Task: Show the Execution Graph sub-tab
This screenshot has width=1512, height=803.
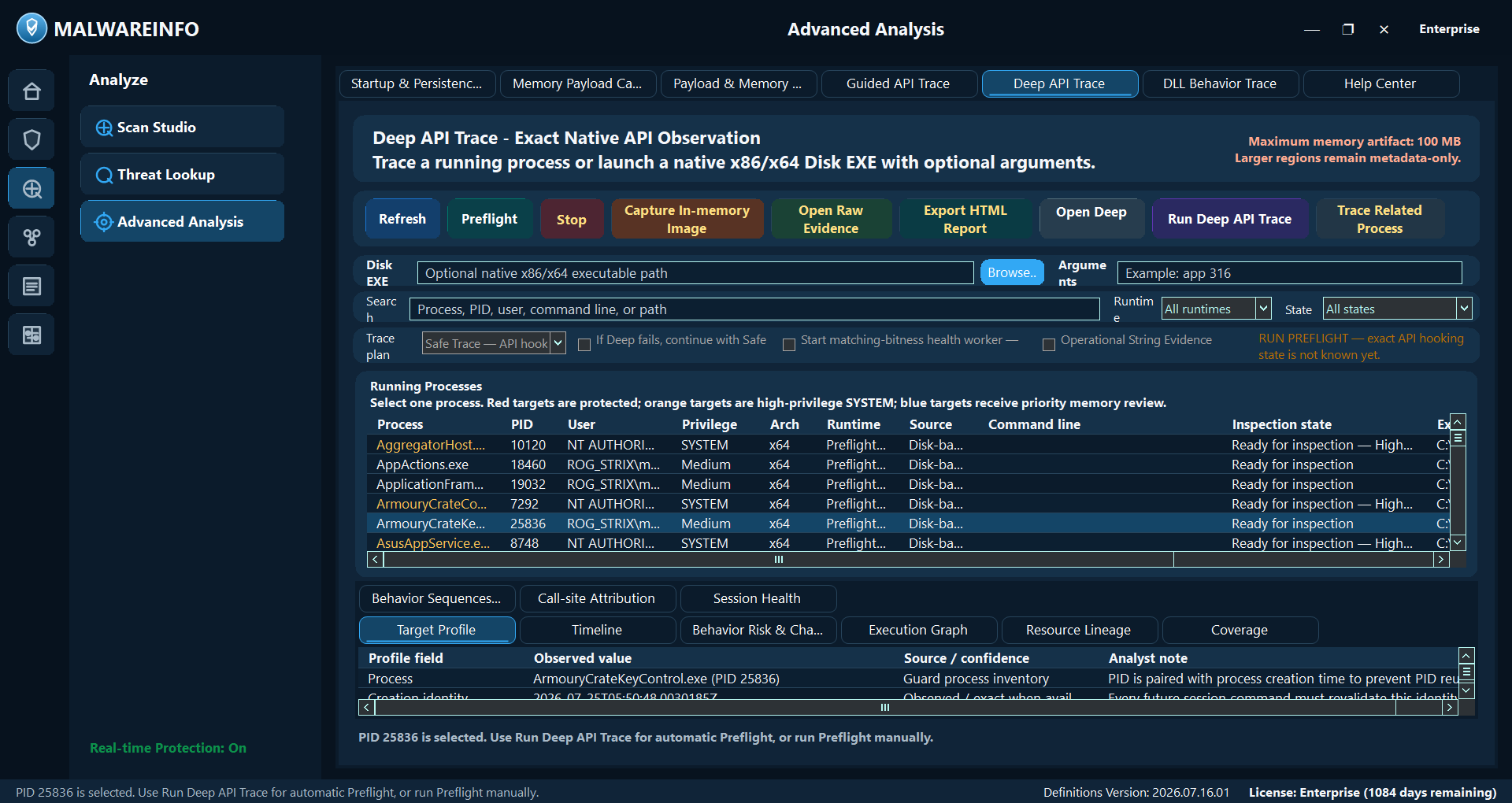Action: pos(919,630)
